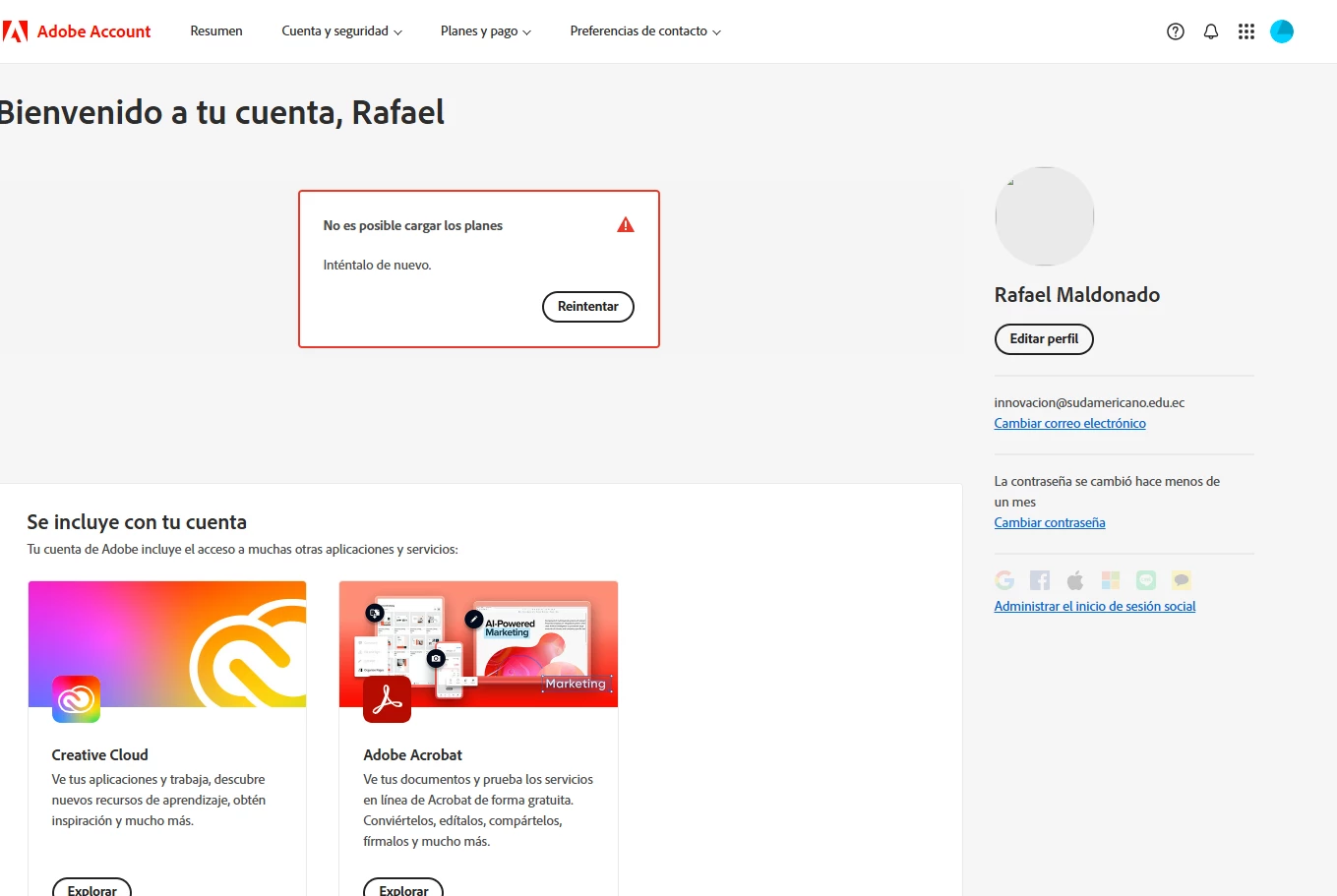1337x896 pixels.
Task: Open the Adobe apps grid icon
Action: pyautogui.click(x=1246, y=31)
